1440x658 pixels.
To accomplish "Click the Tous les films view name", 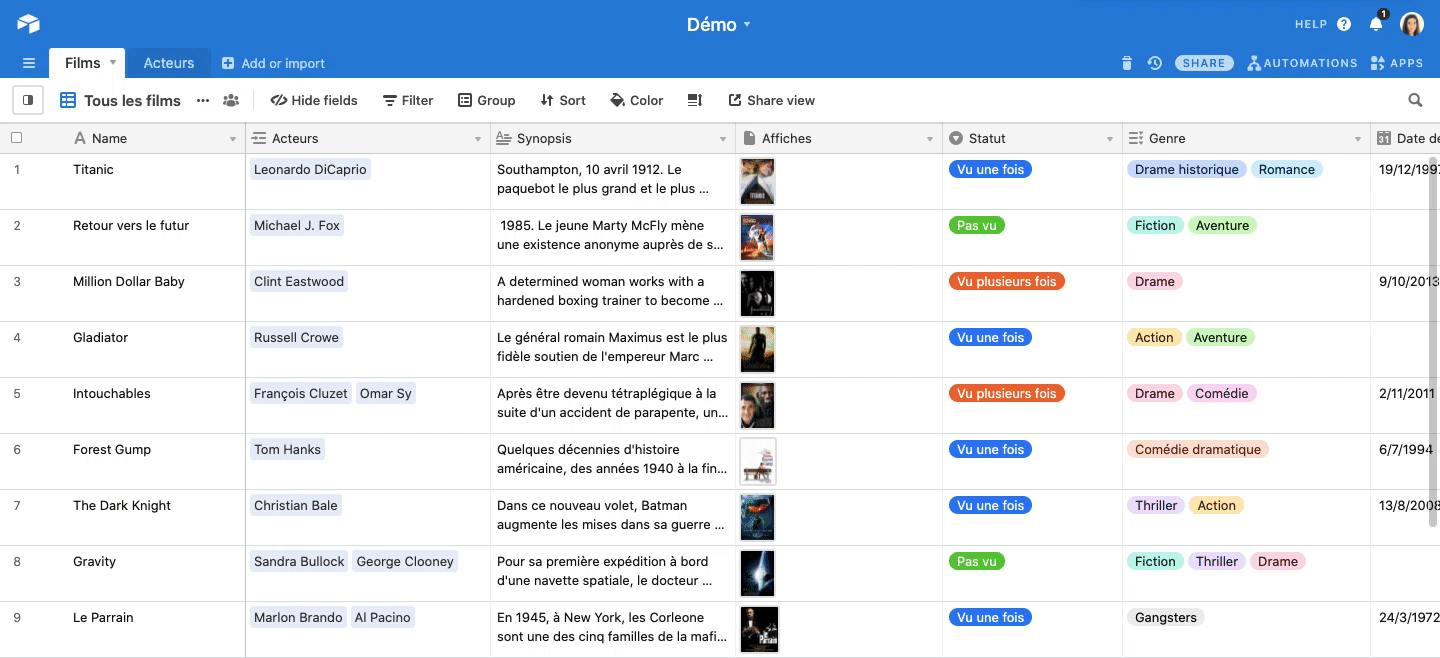I will coord(132,100).
